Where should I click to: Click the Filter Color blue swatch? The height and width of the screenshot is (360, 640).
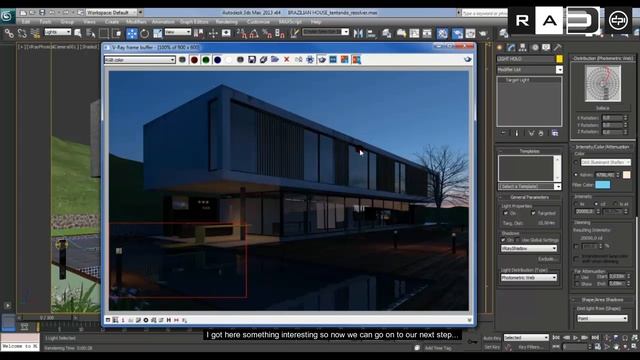(x=602, y=184)
